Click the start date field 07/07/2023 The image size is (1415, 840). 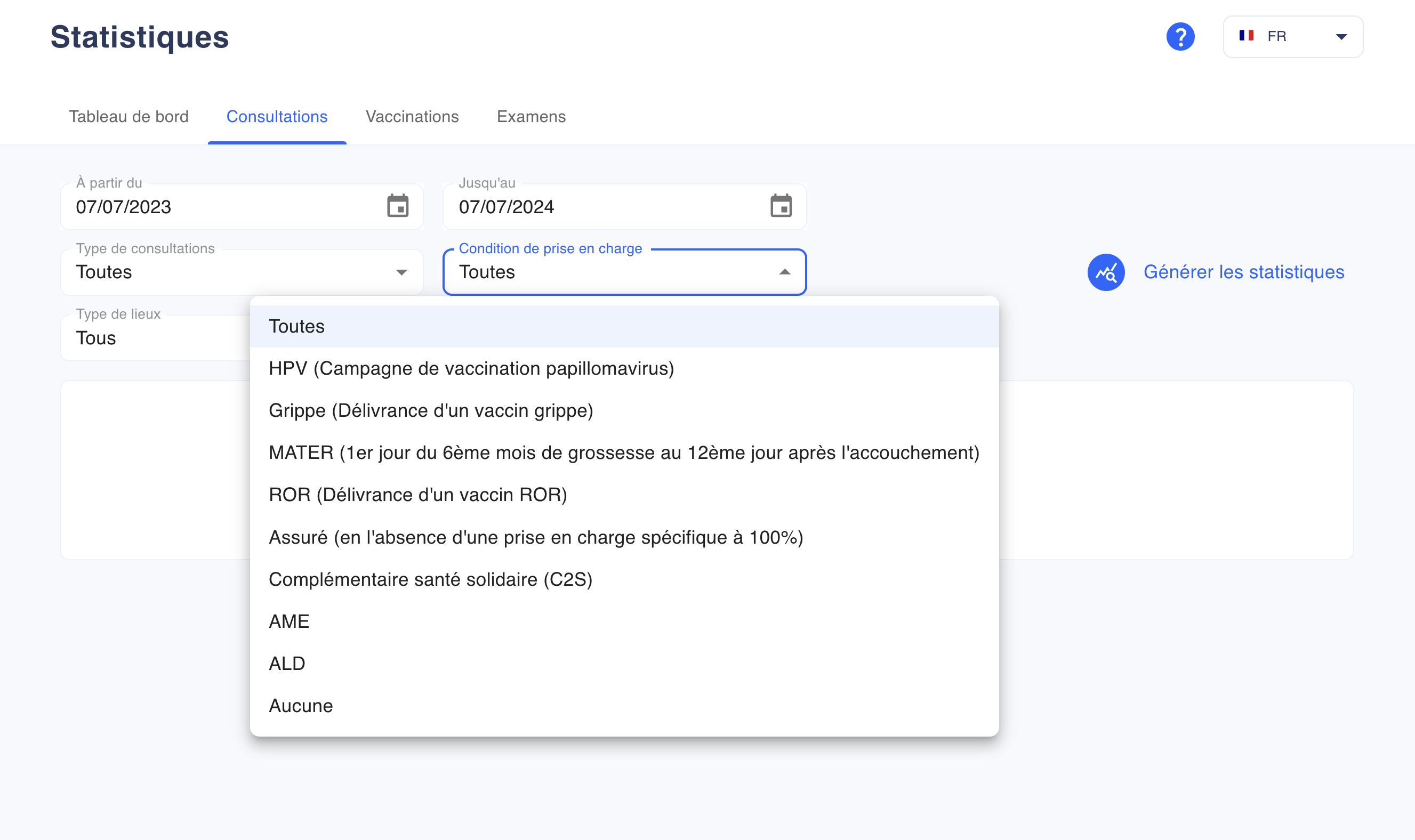[242, 207]
